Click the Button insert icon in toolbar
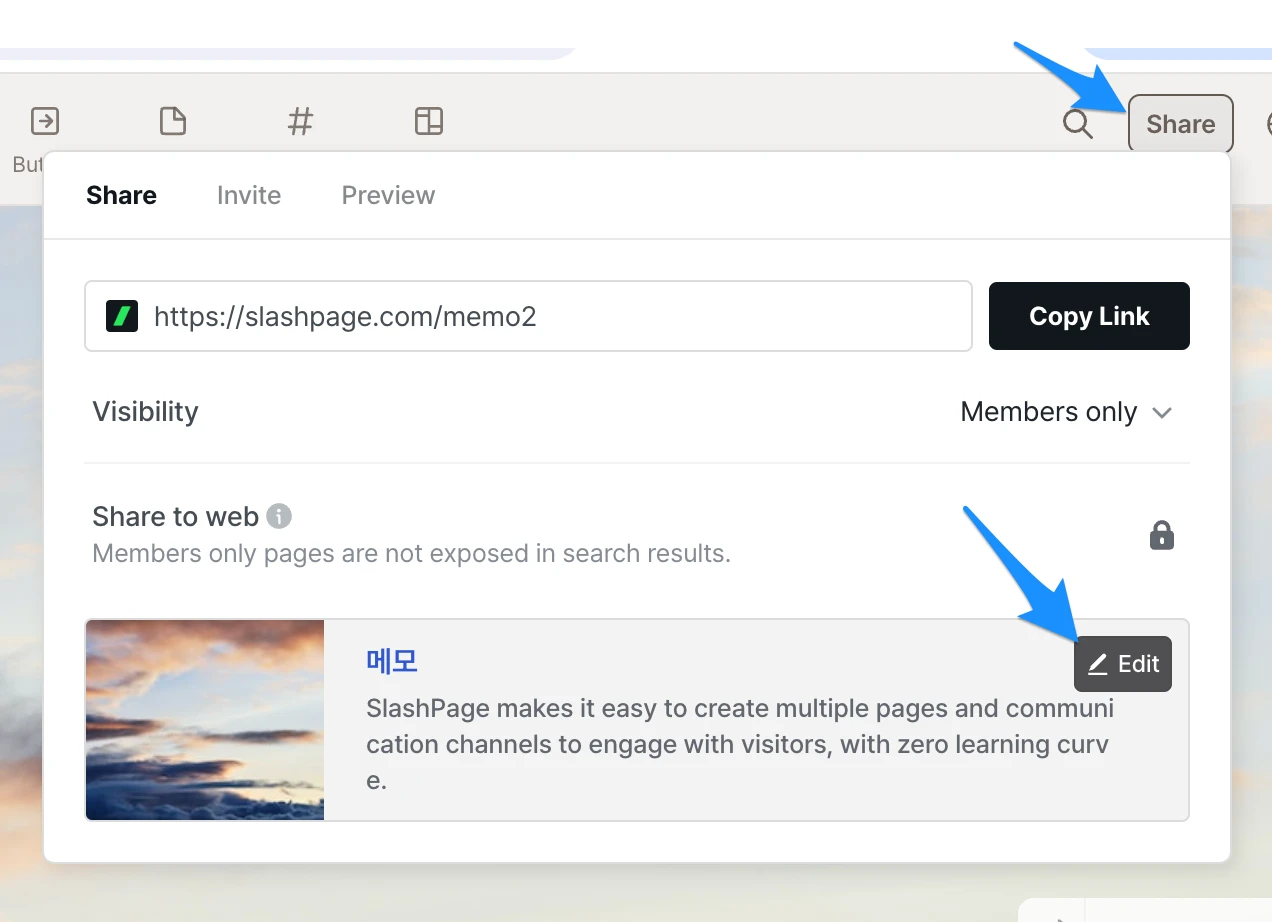This screenshot has width=1272, height=922. [45, 122]
